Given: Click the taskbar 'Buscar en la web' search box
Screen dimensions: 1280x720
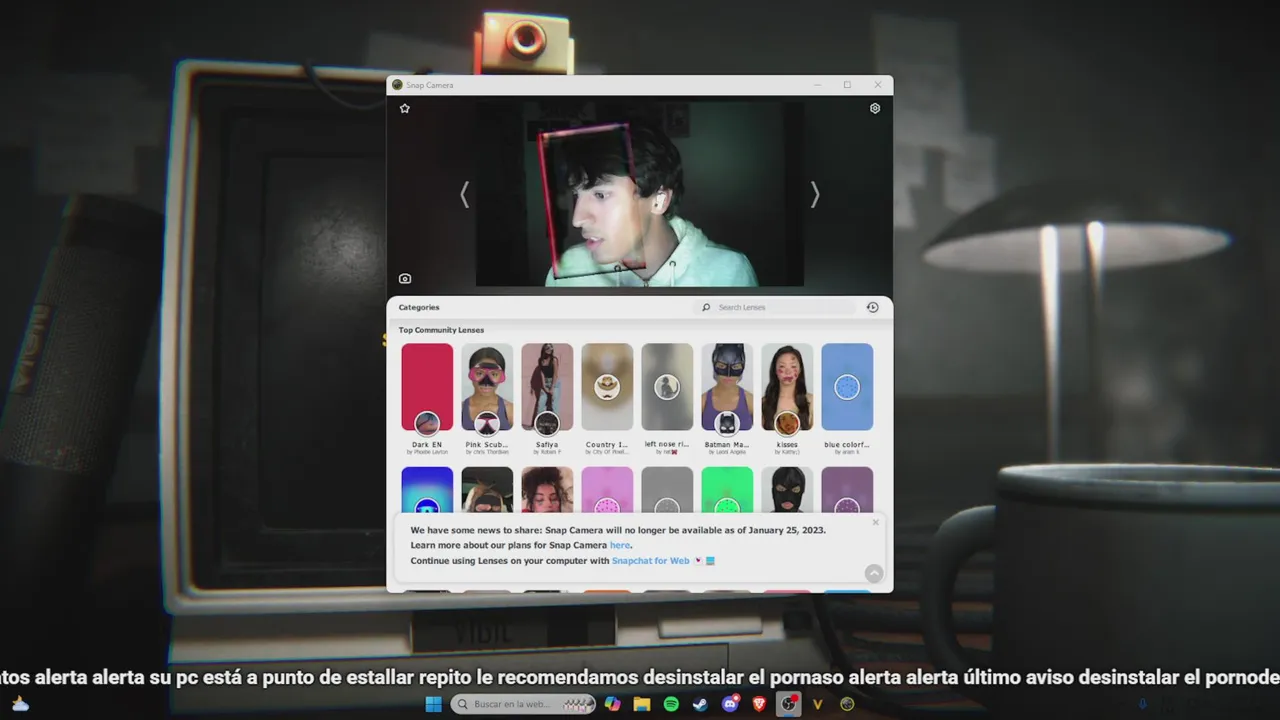Looking at the screenshot, I should [x=524, y=704].
